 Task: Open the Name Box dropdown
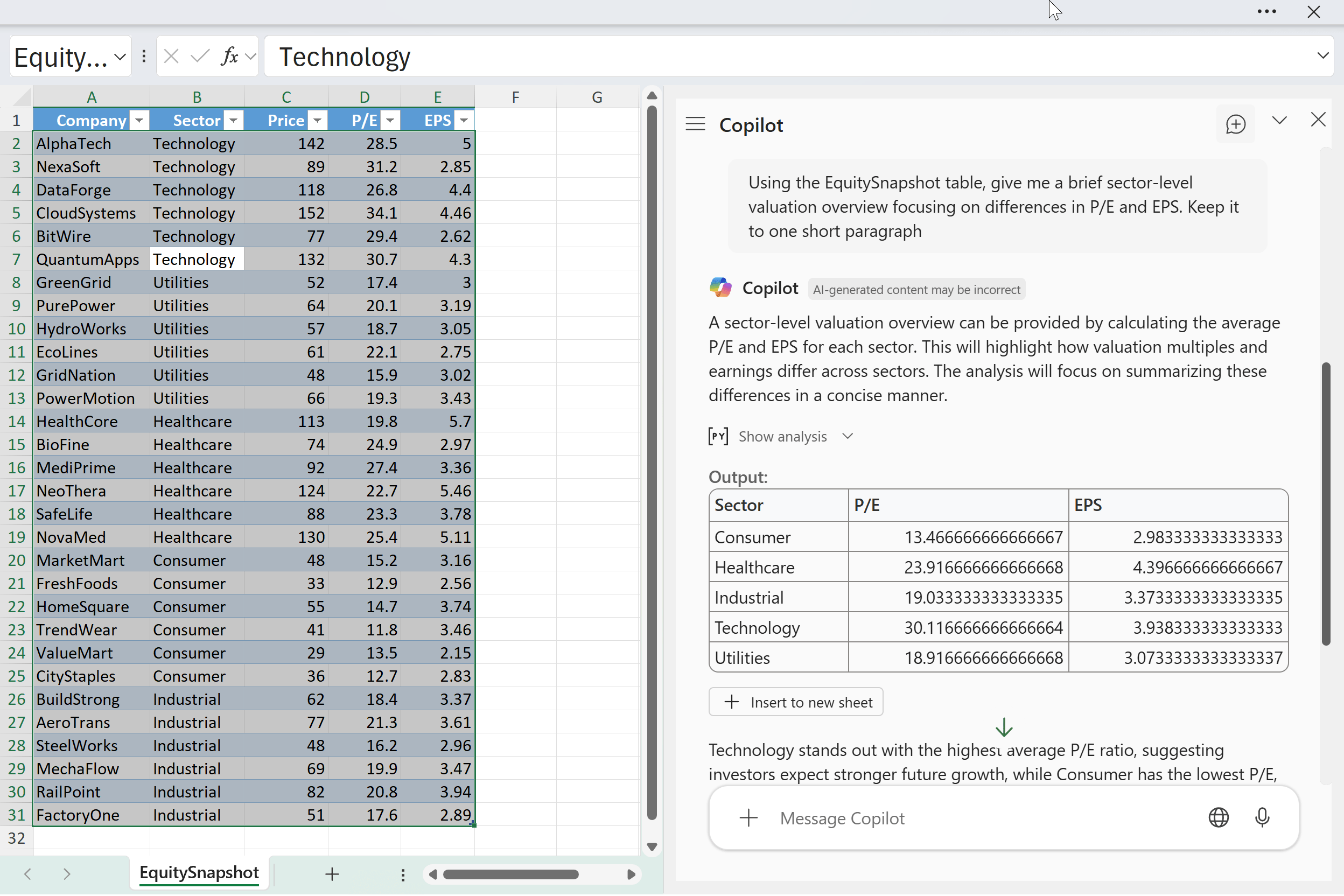120,57
